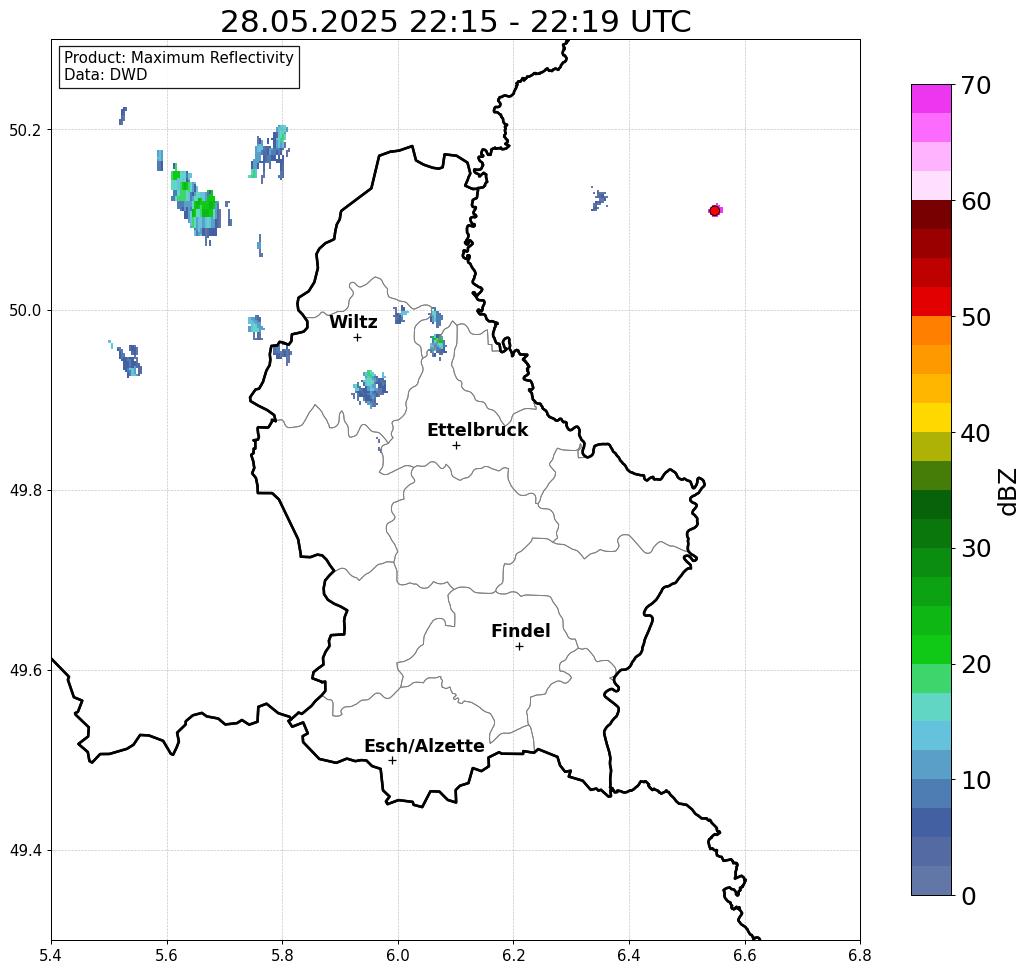
Task: Click the magenta swatch at top of colorbar
Action: coord(931,99)
